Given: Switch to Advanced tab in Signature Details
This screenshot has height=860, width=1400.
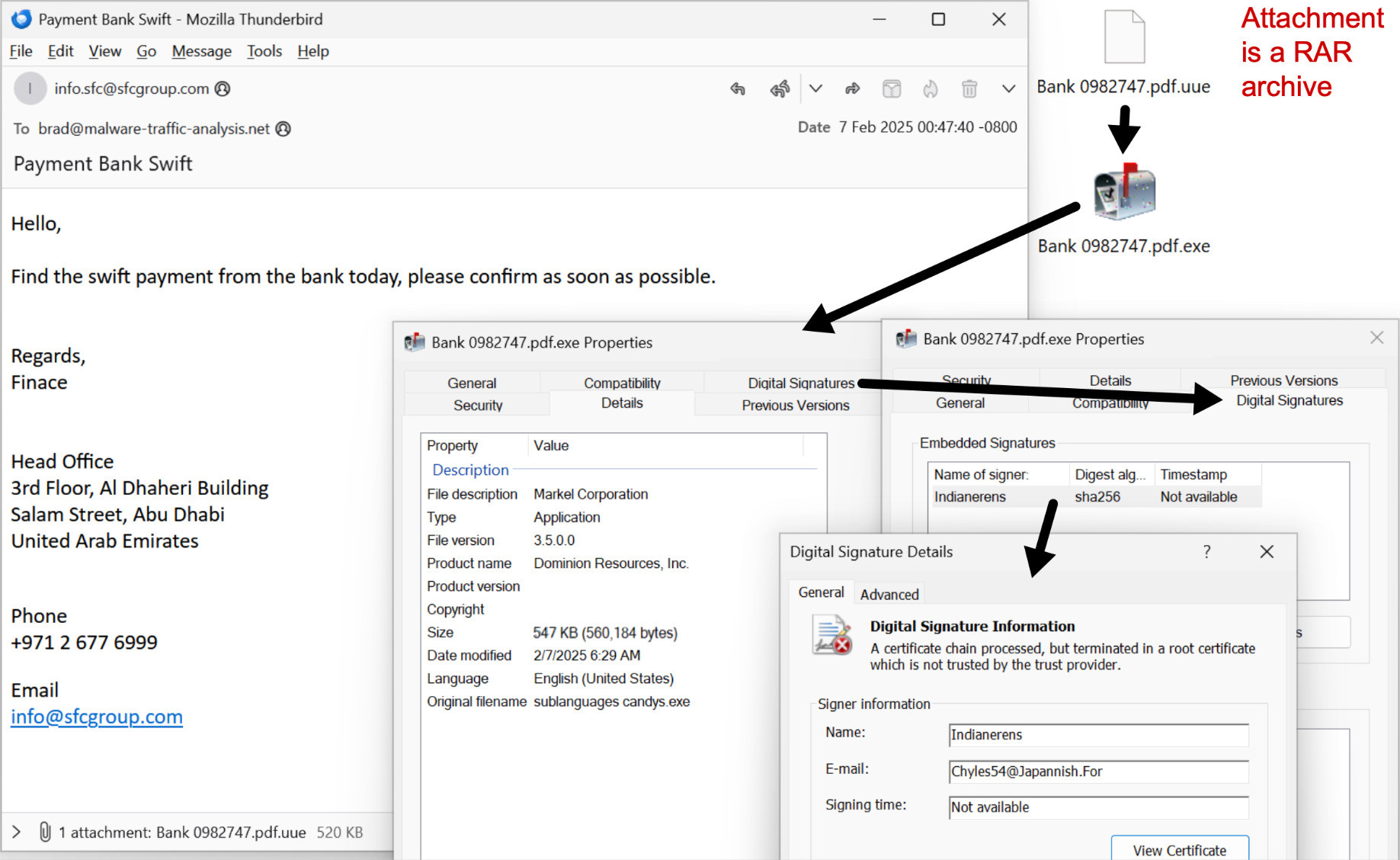Looking at the screenshot, I should pyautogui.click(x=889, y=594).
